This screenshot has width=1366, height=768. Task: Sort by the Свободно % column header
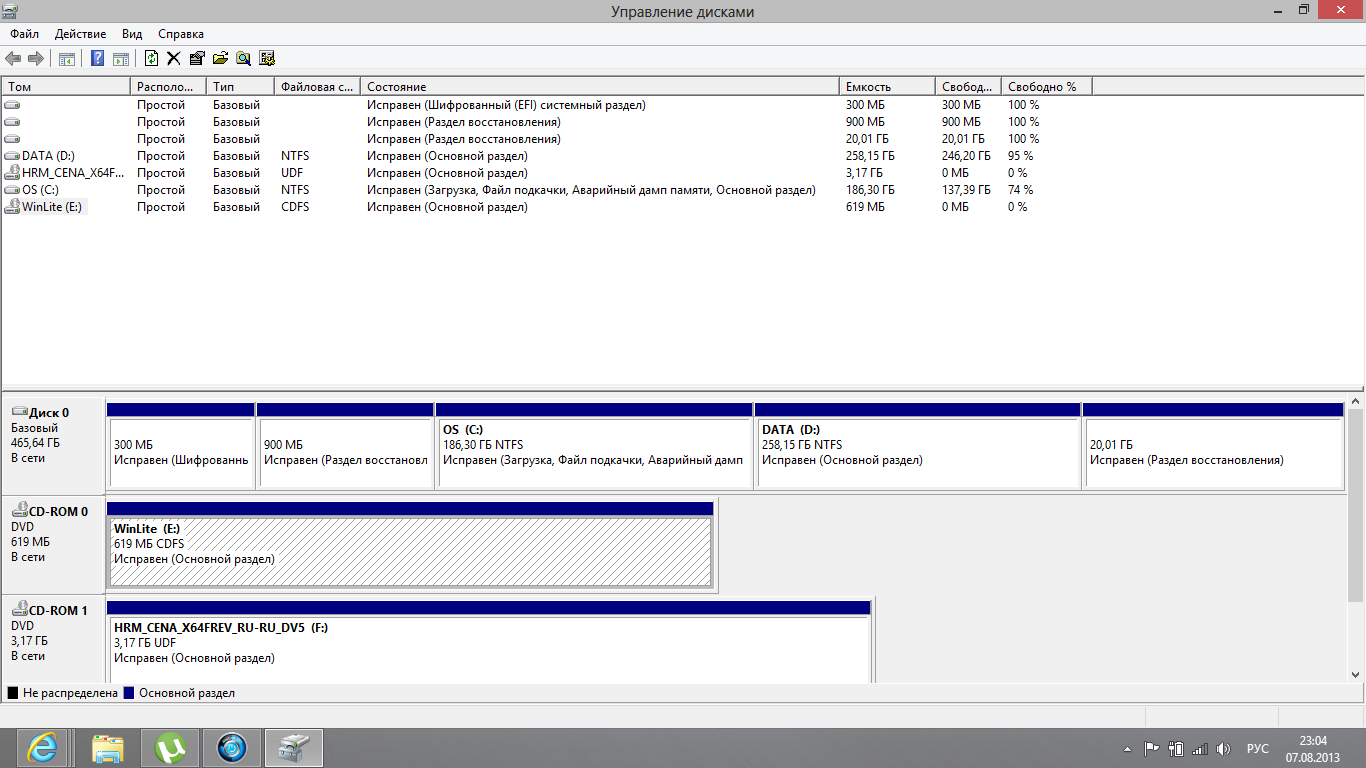coord(1046,87)
